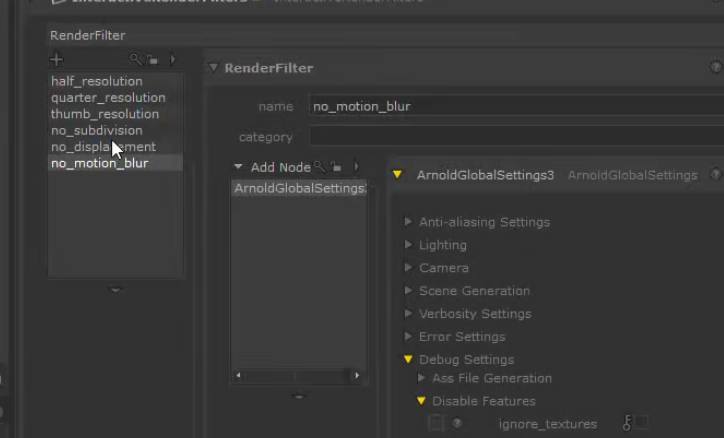Screen dimensions: 724x438
Task: Toggle the ignore_textures value checkbox
Action: coord(642,423)
